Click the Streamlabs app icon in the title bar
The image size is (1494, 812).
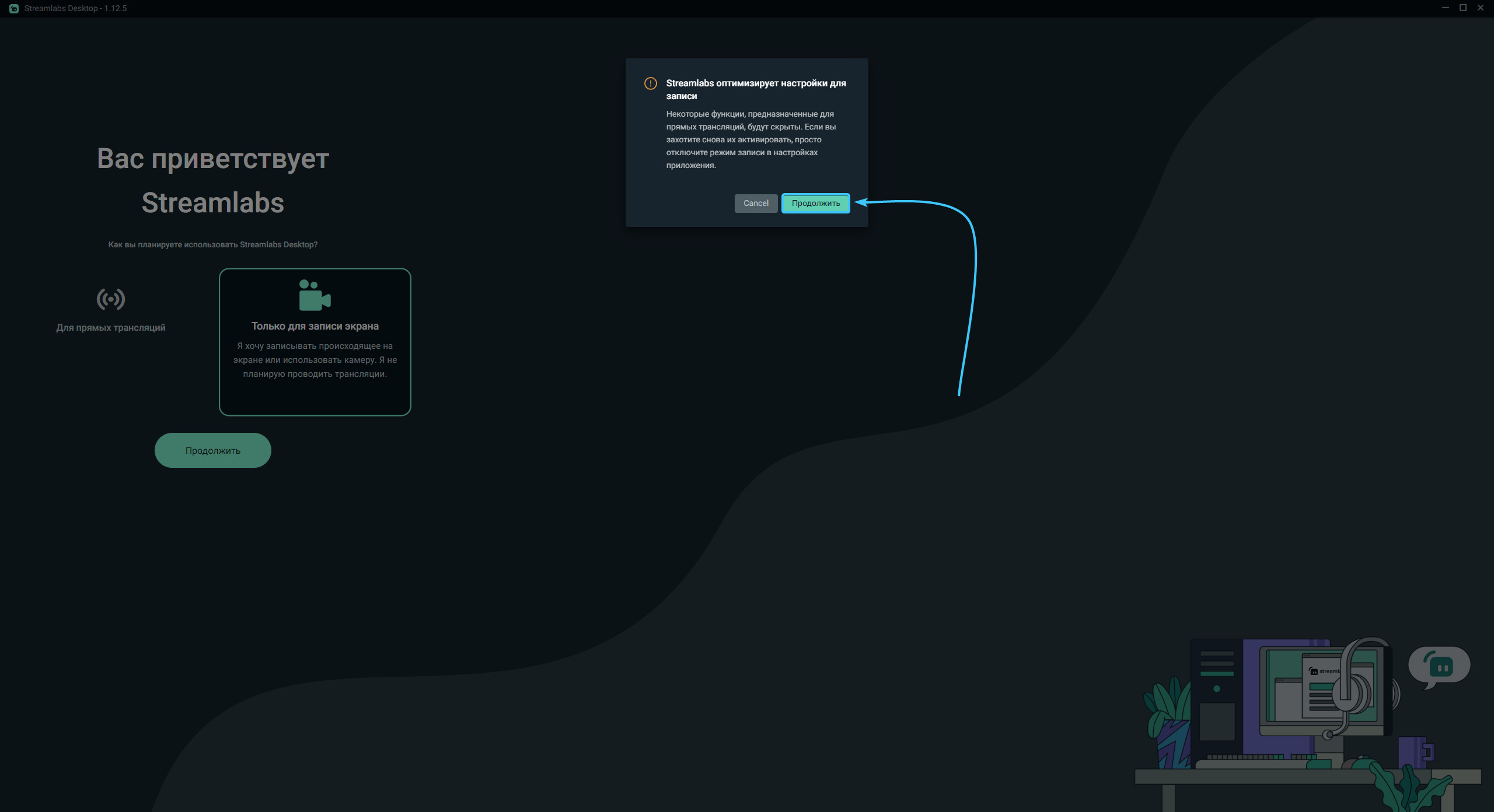point(13,8)
